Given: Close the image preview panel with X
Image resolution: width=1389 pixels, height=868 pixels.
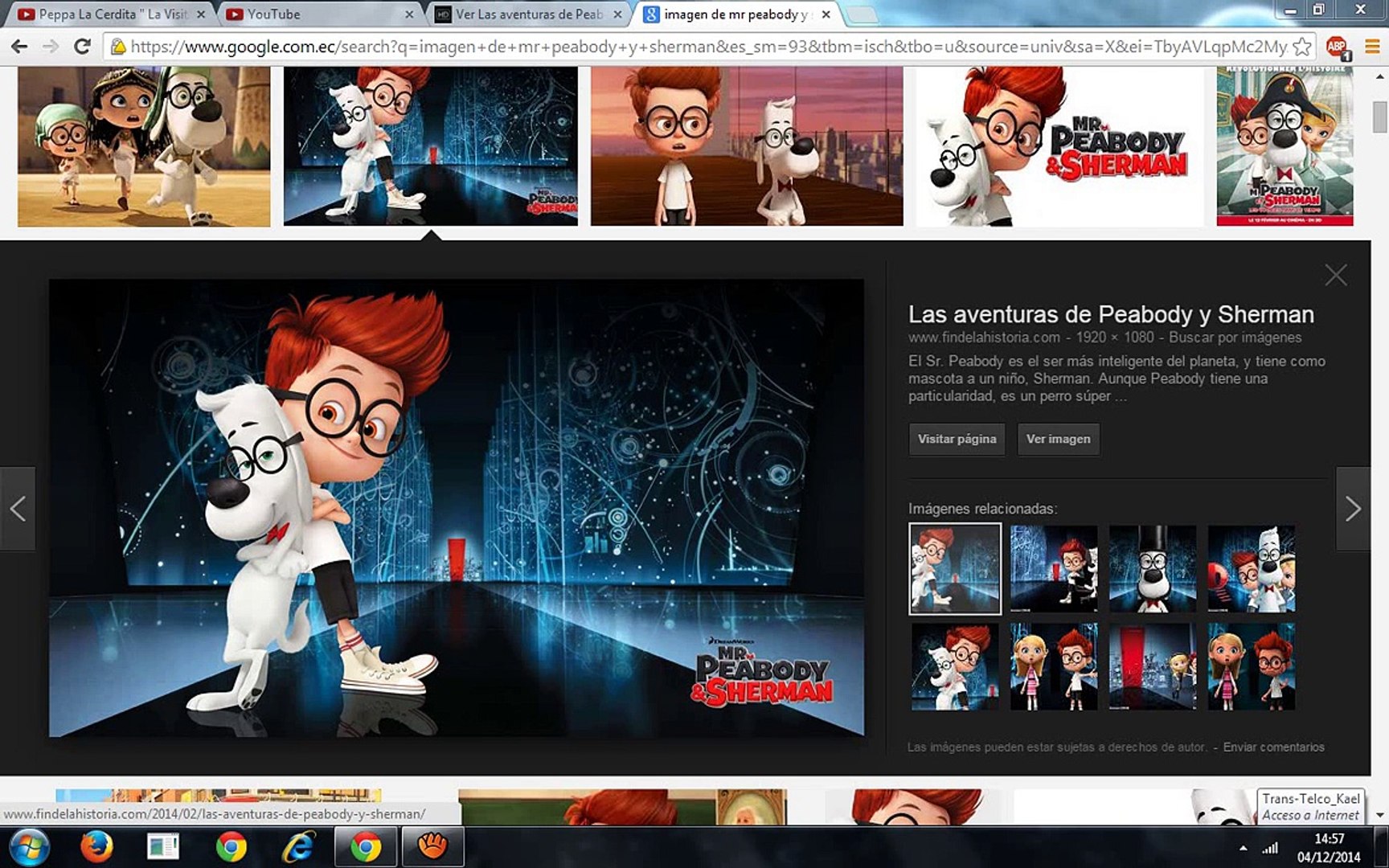Looking at the screenshot, I should 1336,276.
